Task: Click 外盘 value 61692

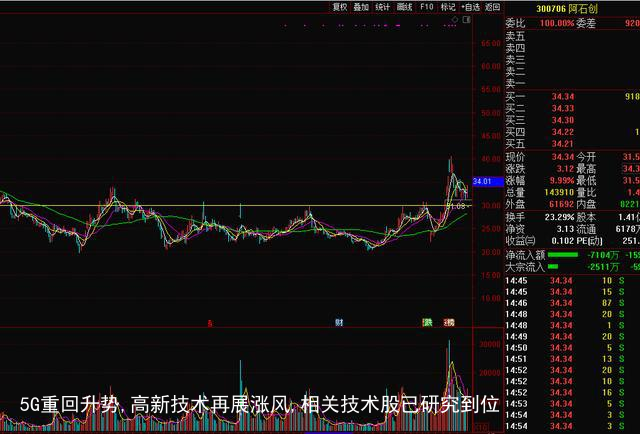Action: 561,204
